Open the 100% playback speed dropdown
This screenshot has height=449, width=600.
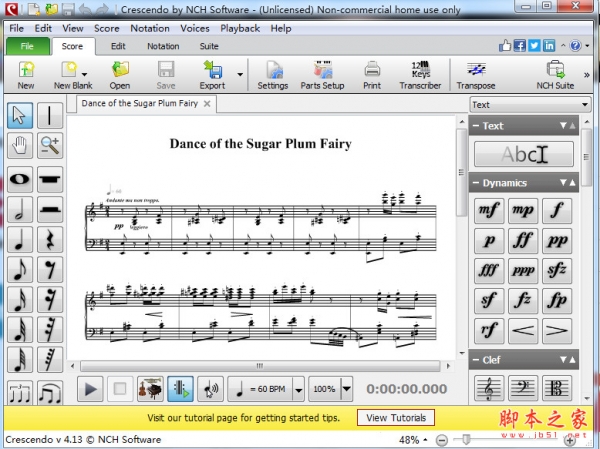[346, 389]
